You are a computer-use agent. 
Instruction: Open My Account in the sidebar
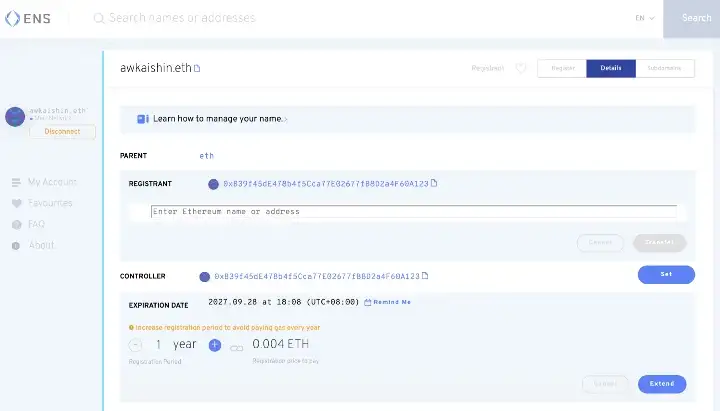pos(51,182)
